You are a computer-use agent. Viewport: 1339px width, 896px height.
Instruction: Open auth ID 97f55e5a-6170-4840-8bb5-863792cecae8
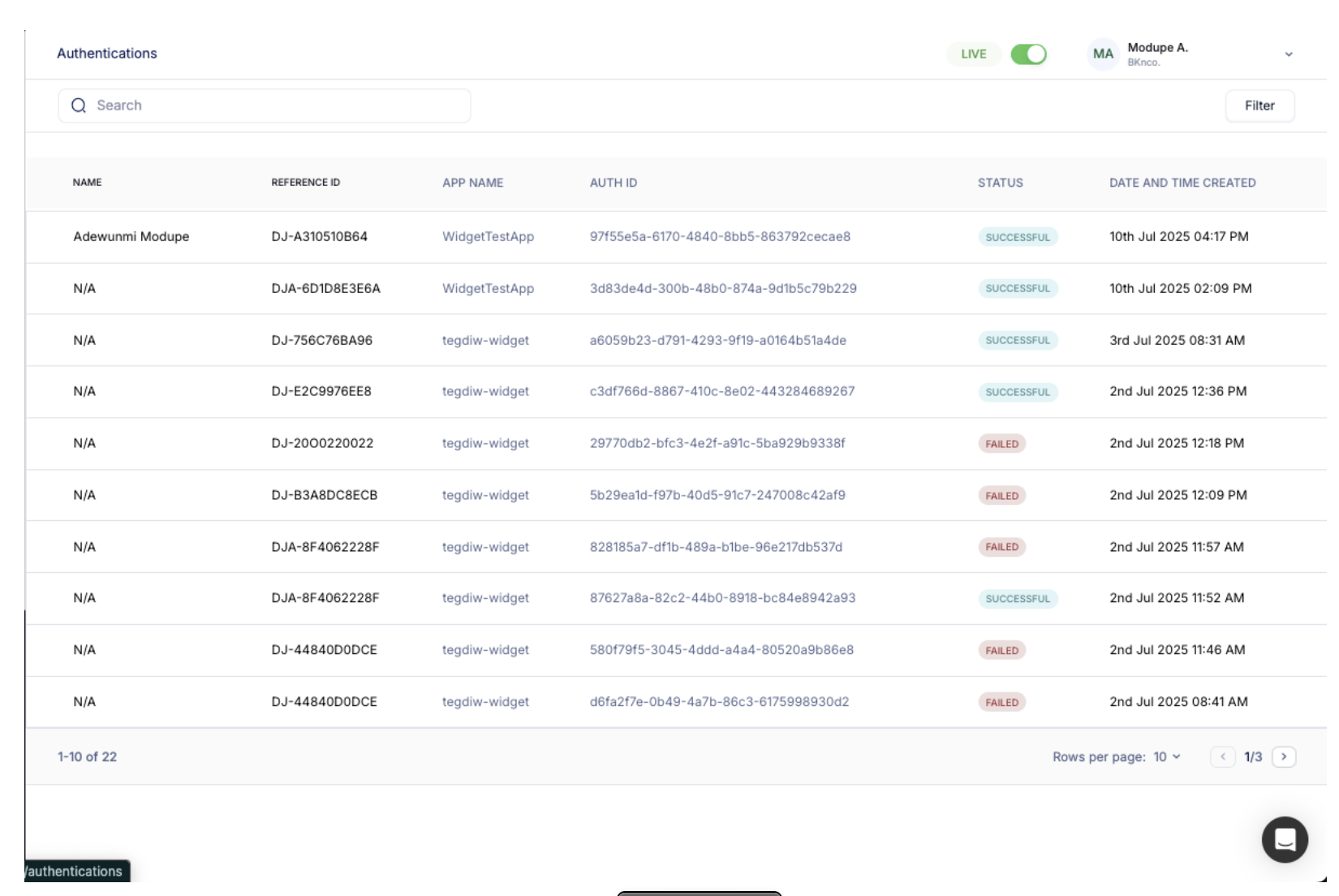(x=720, y=237)
